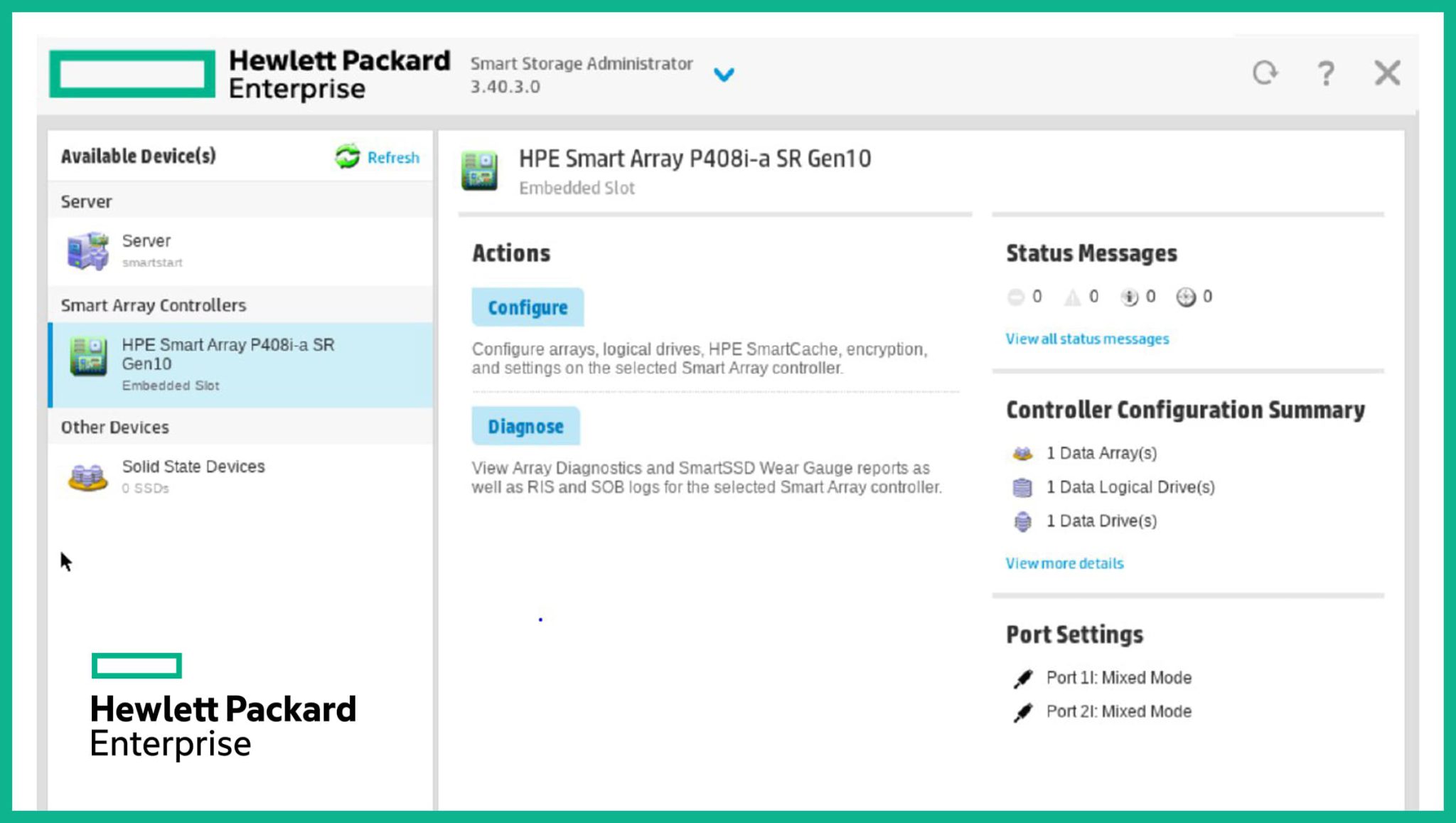Viewport: 1456px width, 823px height.
Task: Click the 'Controller Configuration Summary' heading
Action: click(1186, 410)
